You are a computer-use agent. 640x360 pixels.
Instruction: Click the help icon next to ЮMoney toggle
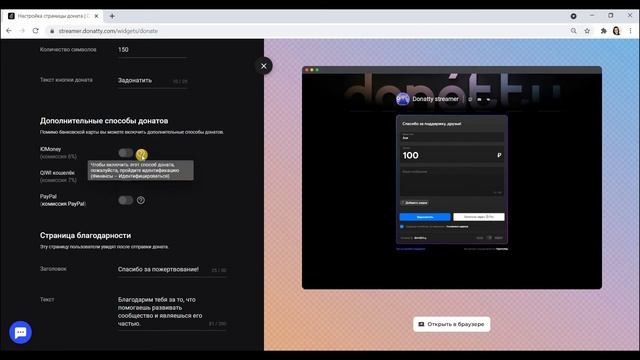point(141,154)
